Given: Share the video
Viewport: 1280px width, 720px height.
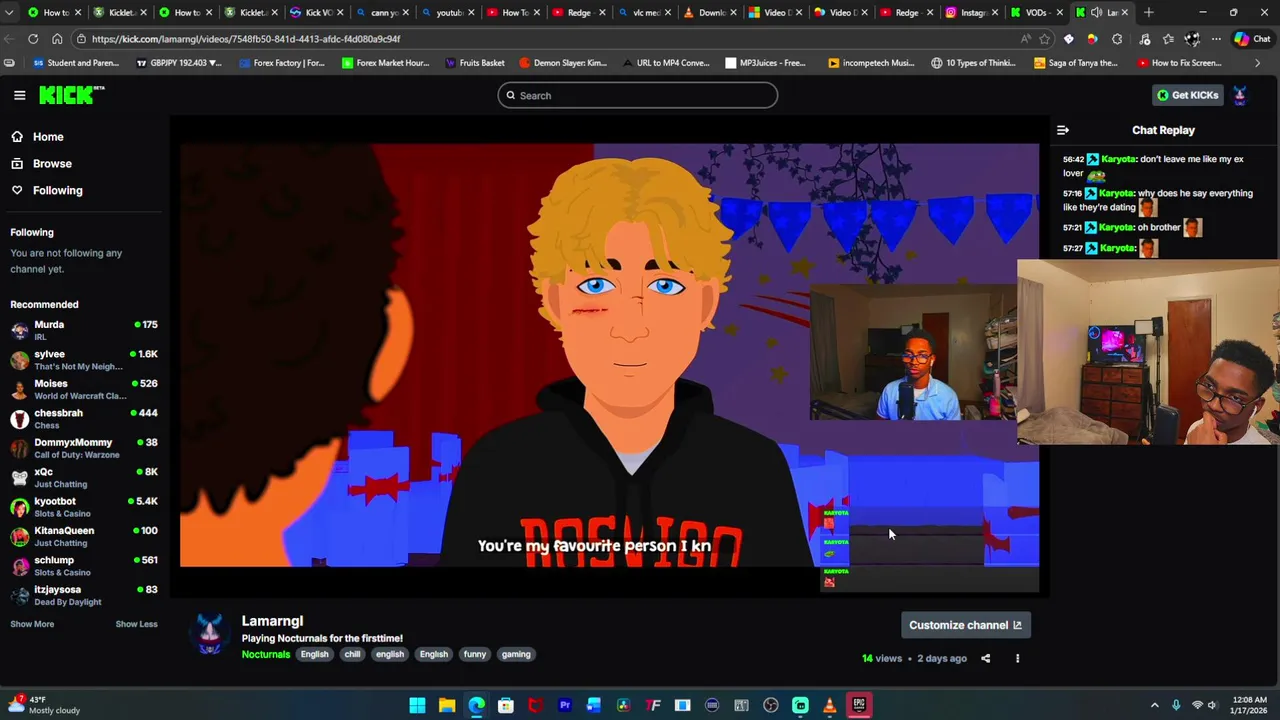Looking at the screenshot, I should [985, 658].
